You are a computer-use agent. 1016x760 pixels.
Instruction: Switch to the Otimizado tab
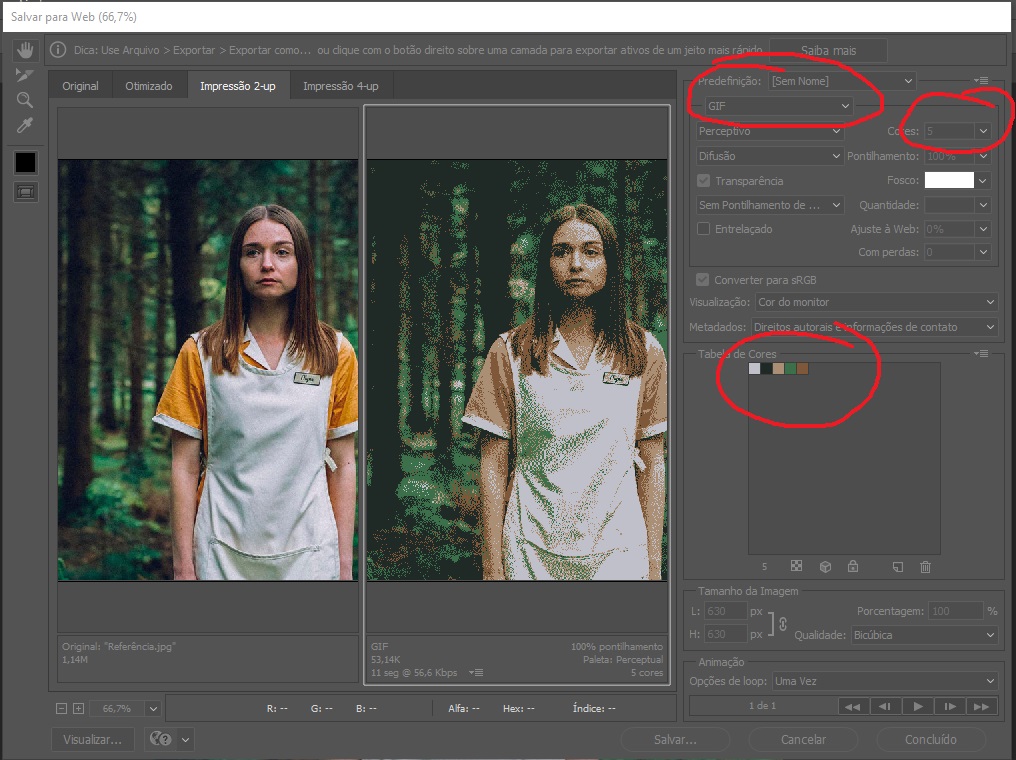[x=149, y=86]
